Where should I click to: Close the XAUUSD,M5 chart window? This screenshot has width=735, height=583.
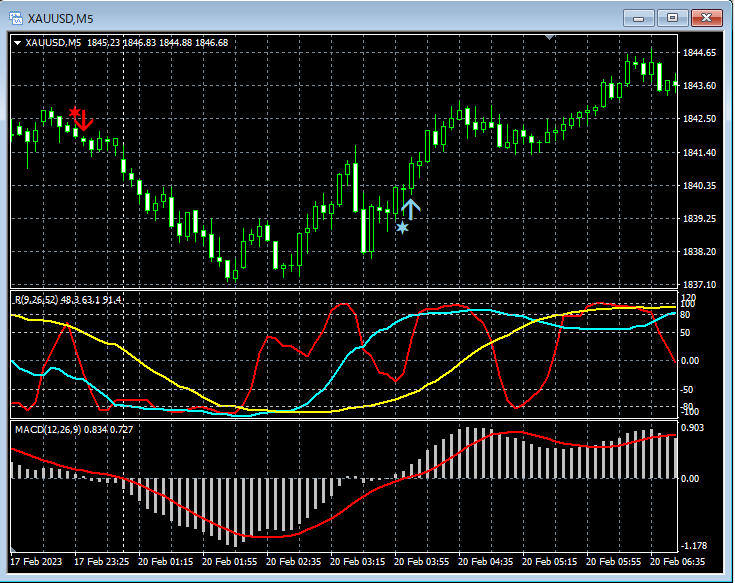[x=706, y=18]
